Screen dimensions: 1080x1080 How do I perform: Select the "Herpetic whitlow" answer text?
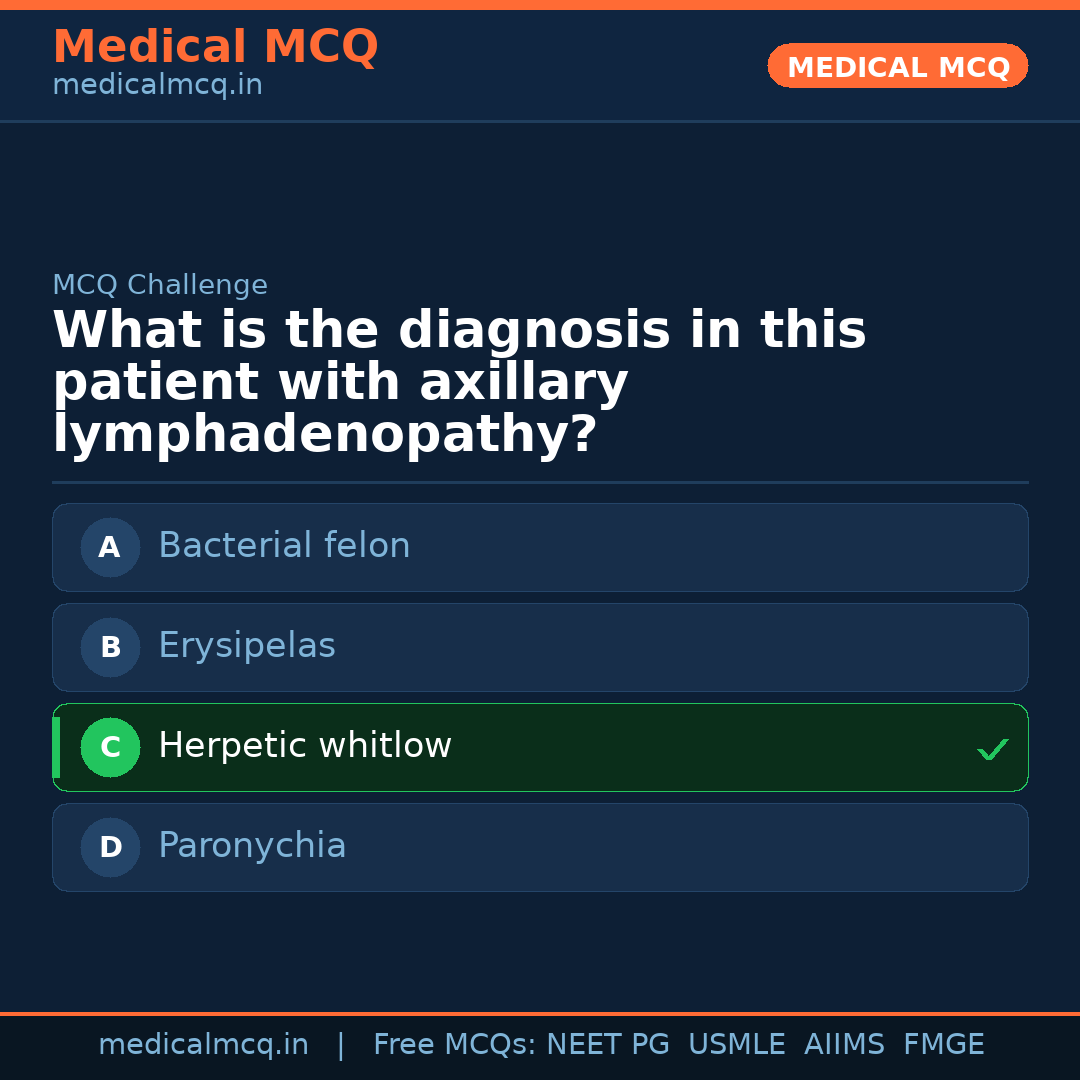[305, 746]
